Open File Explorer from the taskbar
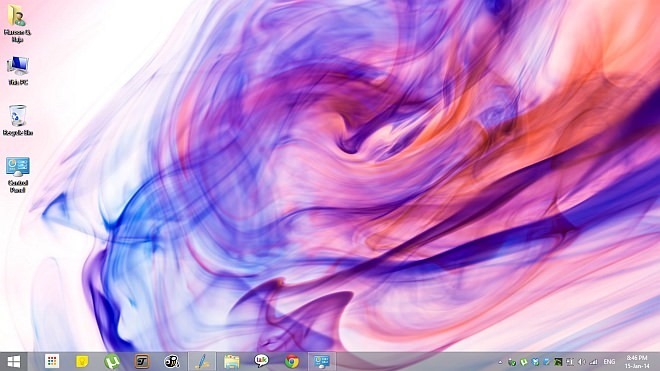The image size is (660, 371). coord(232,361)
